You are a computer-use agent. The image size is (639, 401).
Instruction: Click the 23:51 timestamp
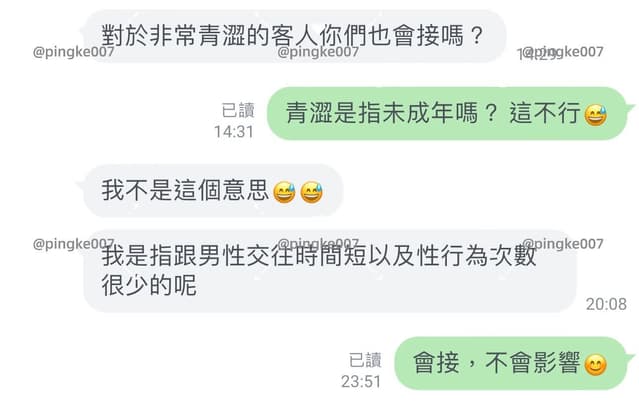click(361, 382)
